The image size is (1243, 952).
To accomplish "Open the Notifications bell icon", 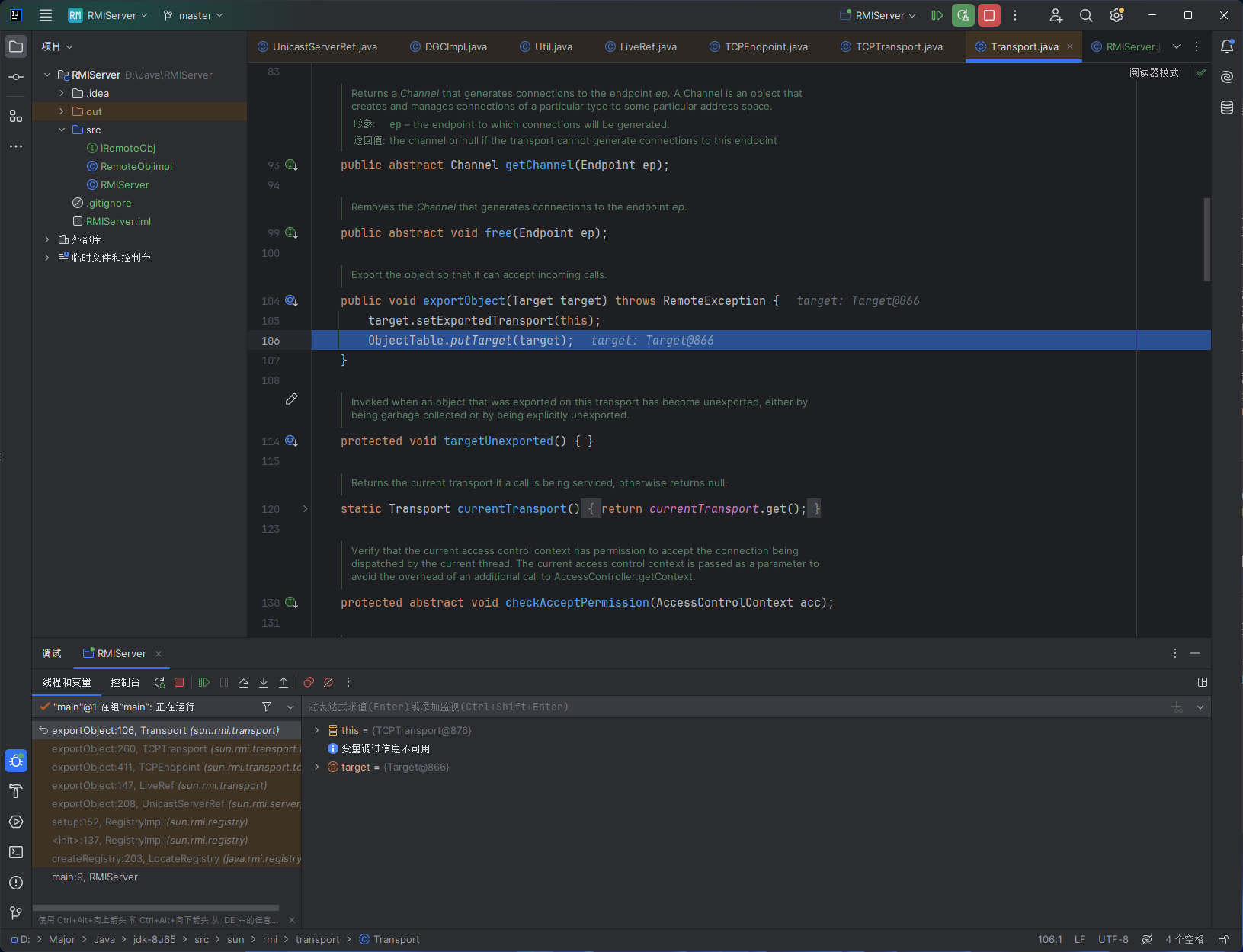I will coord(1227,46).
